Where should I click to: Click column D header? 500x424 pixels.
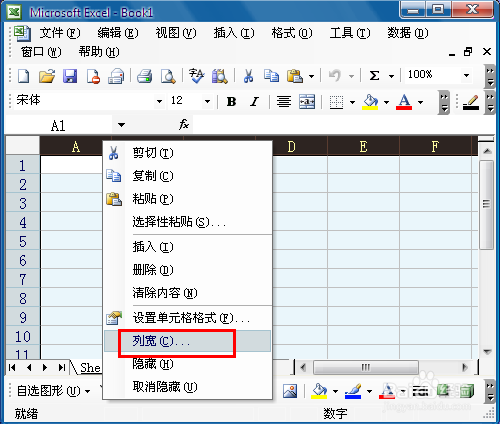click(x=291, y=146)
